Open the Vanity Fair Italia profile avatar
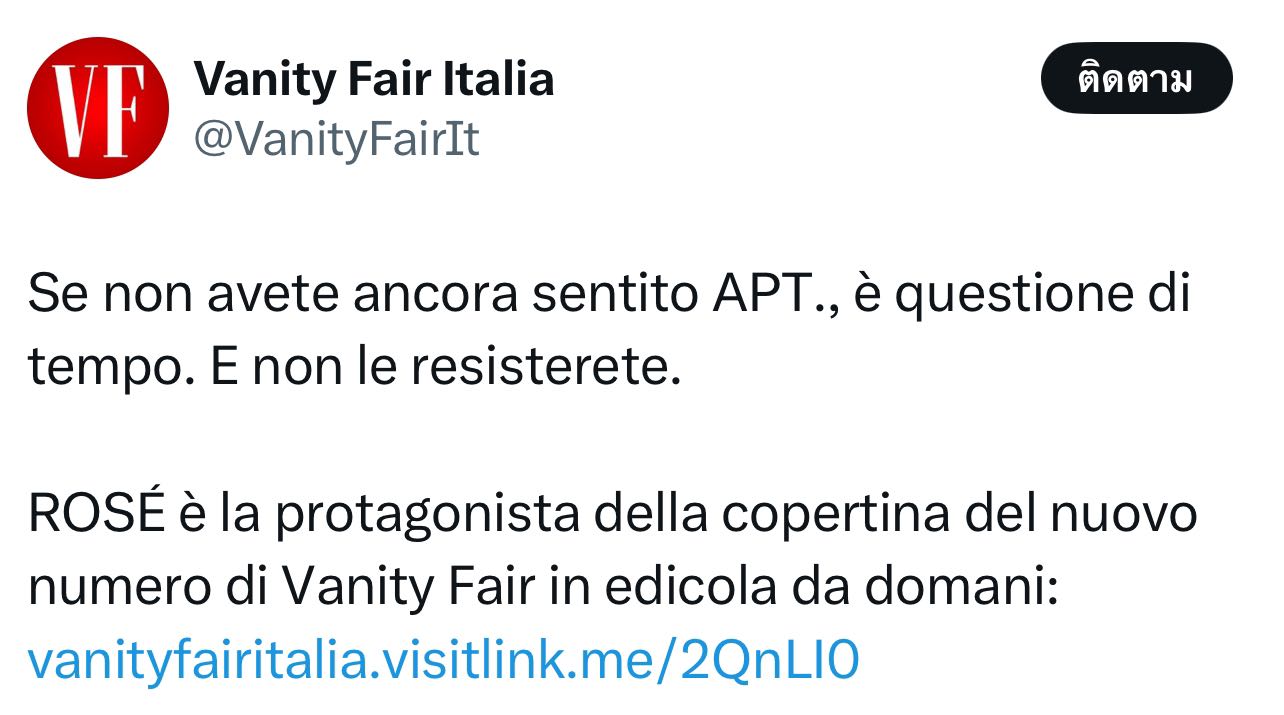 [x=97, y=108]
